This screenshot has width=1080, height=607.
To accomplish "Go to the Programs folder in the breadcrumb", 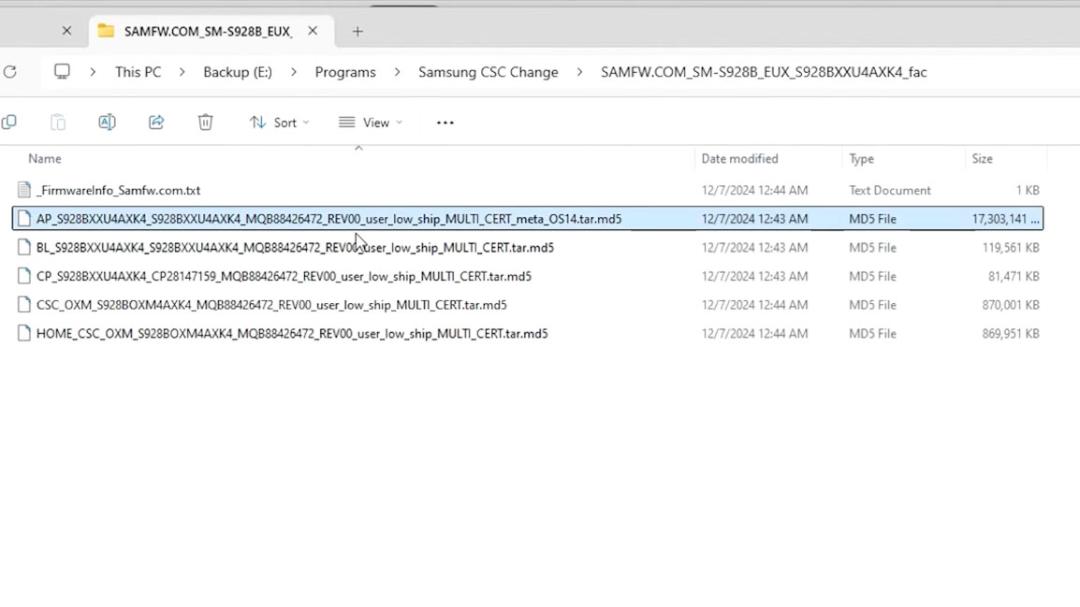I will 345,72.
